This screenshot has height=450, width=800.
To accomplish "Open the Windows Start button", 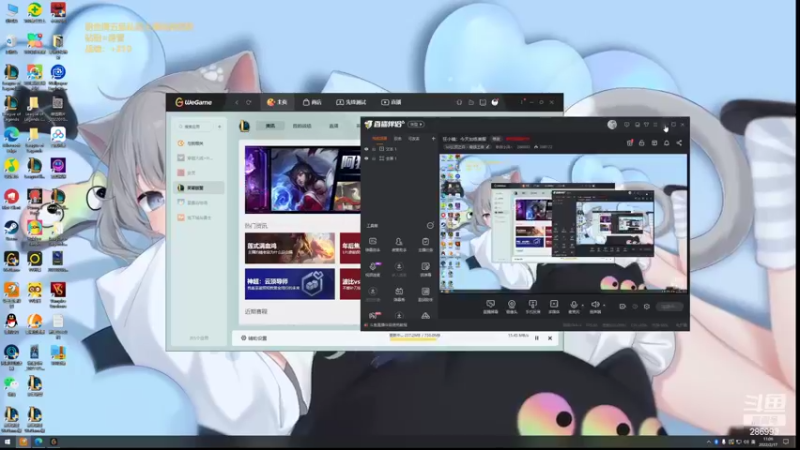I will 7,442.
